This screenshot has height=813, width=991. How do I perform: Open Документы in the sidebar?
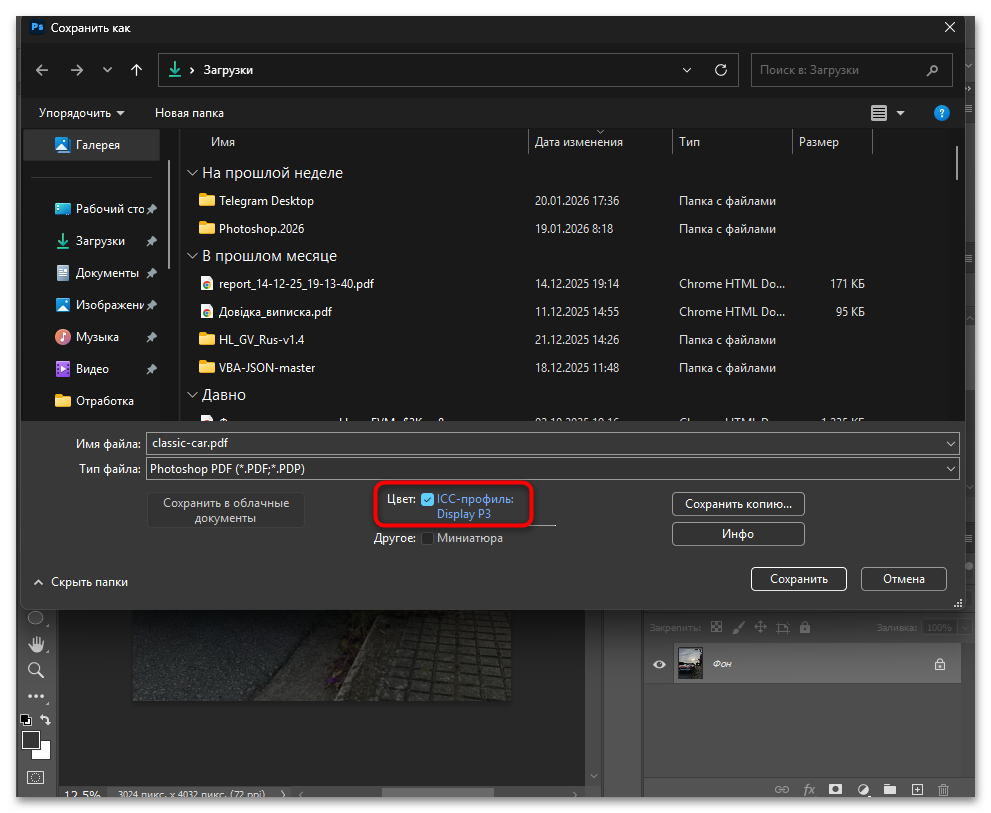click(107, 273)
